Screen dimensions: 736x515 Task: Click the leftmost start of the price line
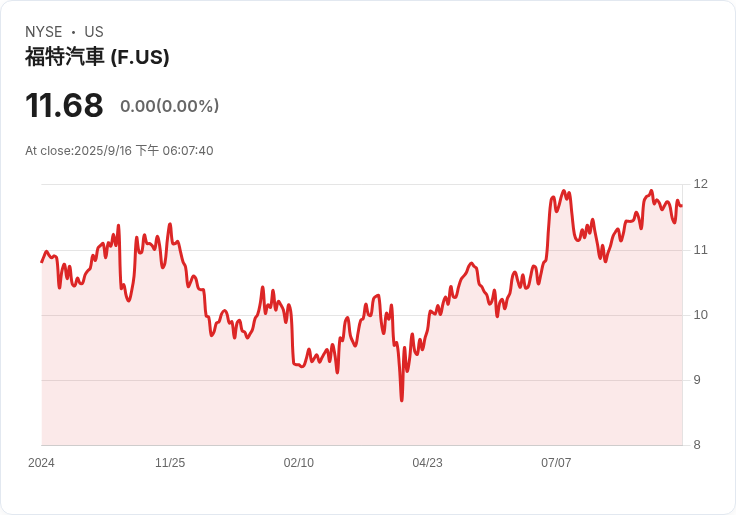click(42, 261)
